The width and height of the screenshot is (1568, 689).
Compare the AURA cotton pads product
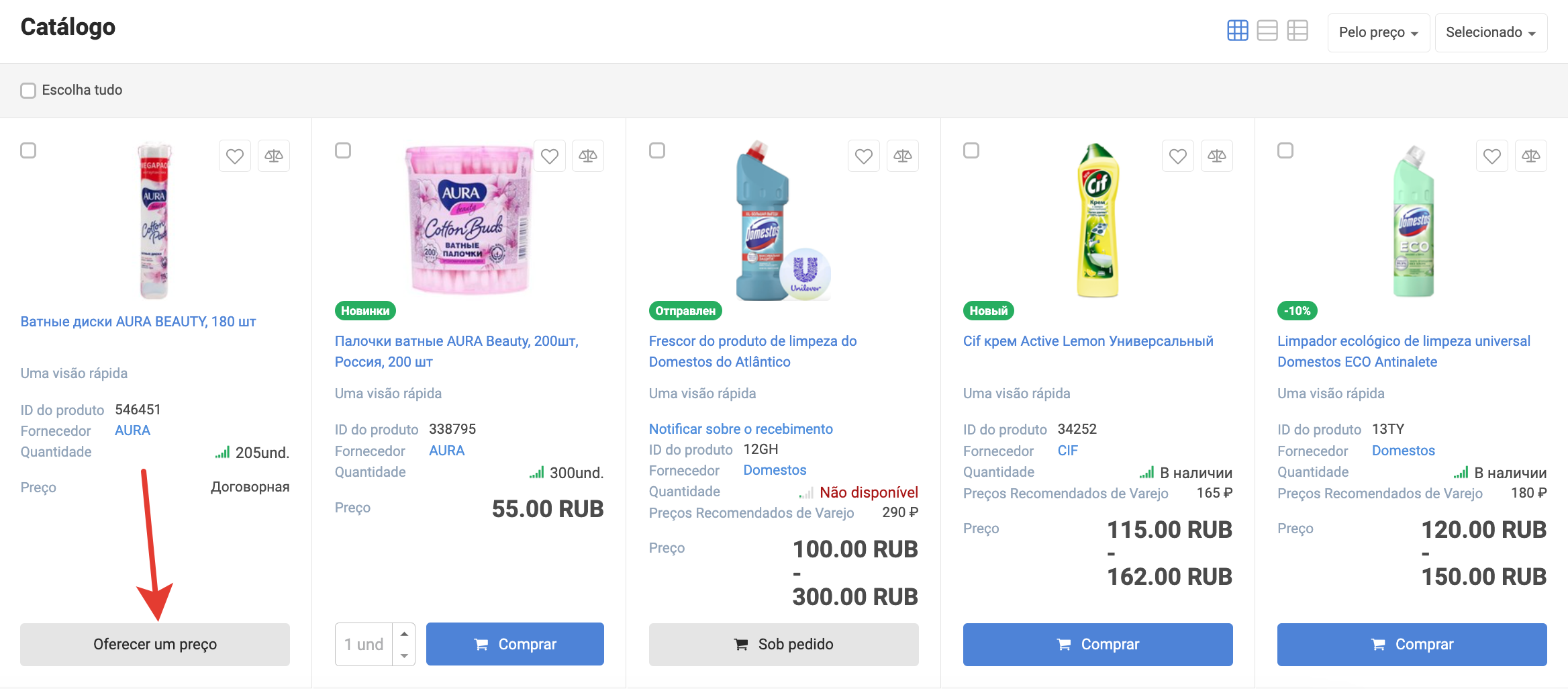click(274, 156)
